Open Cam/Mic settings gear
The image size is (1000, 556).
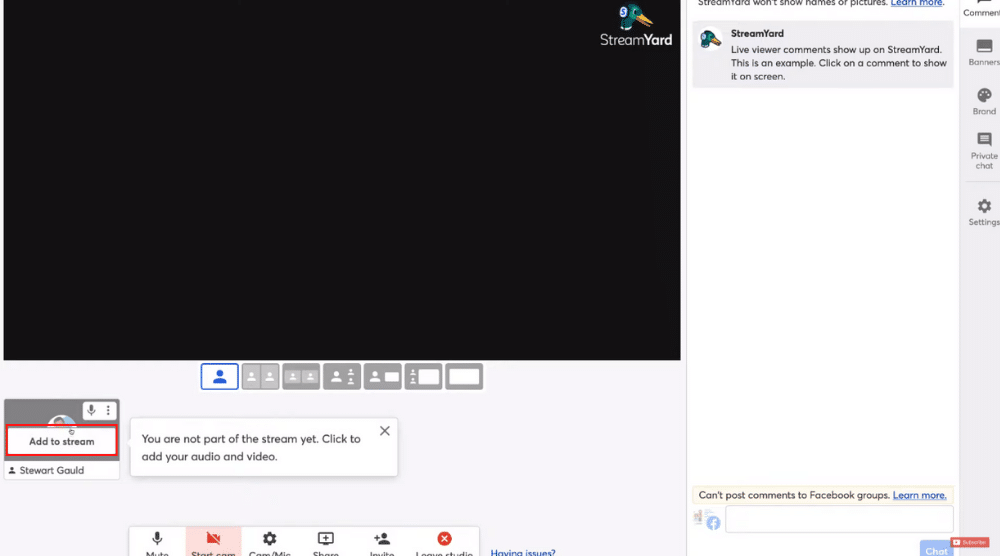(x=270, y=543)
